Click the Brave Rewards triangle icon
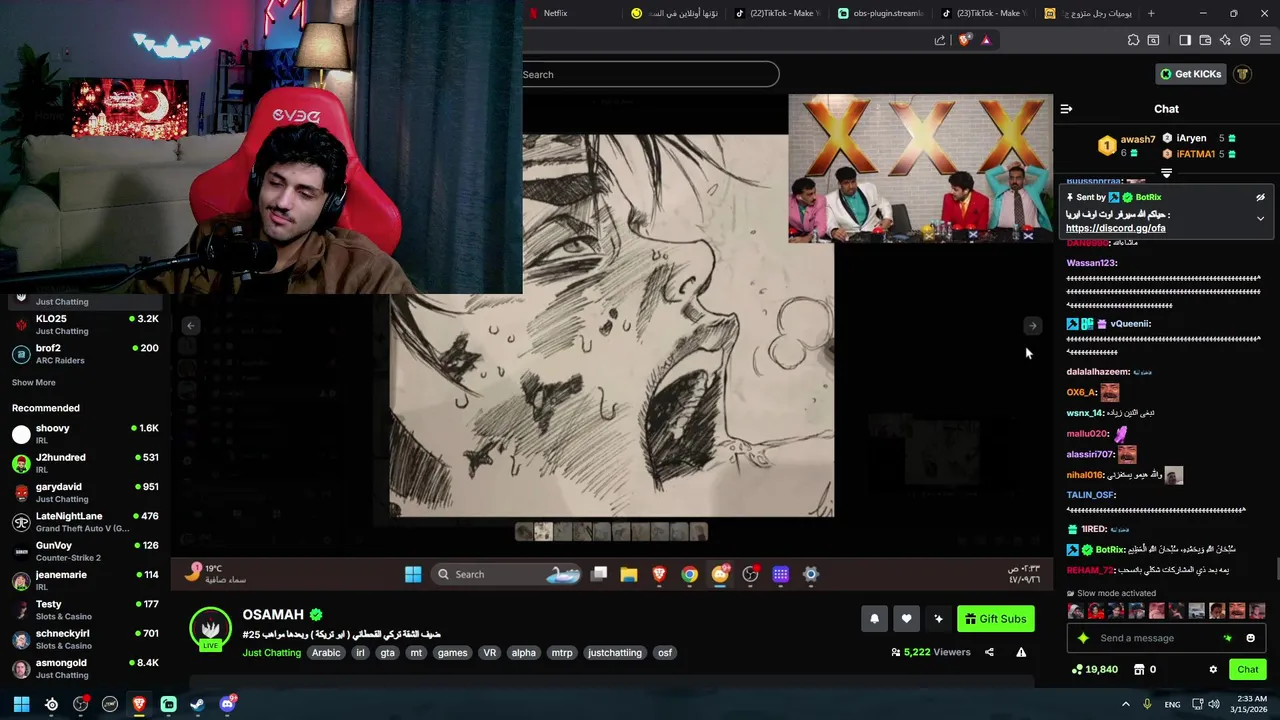Image resolution: width=1280 pixels, height=720 pixels. coord(986,40)
